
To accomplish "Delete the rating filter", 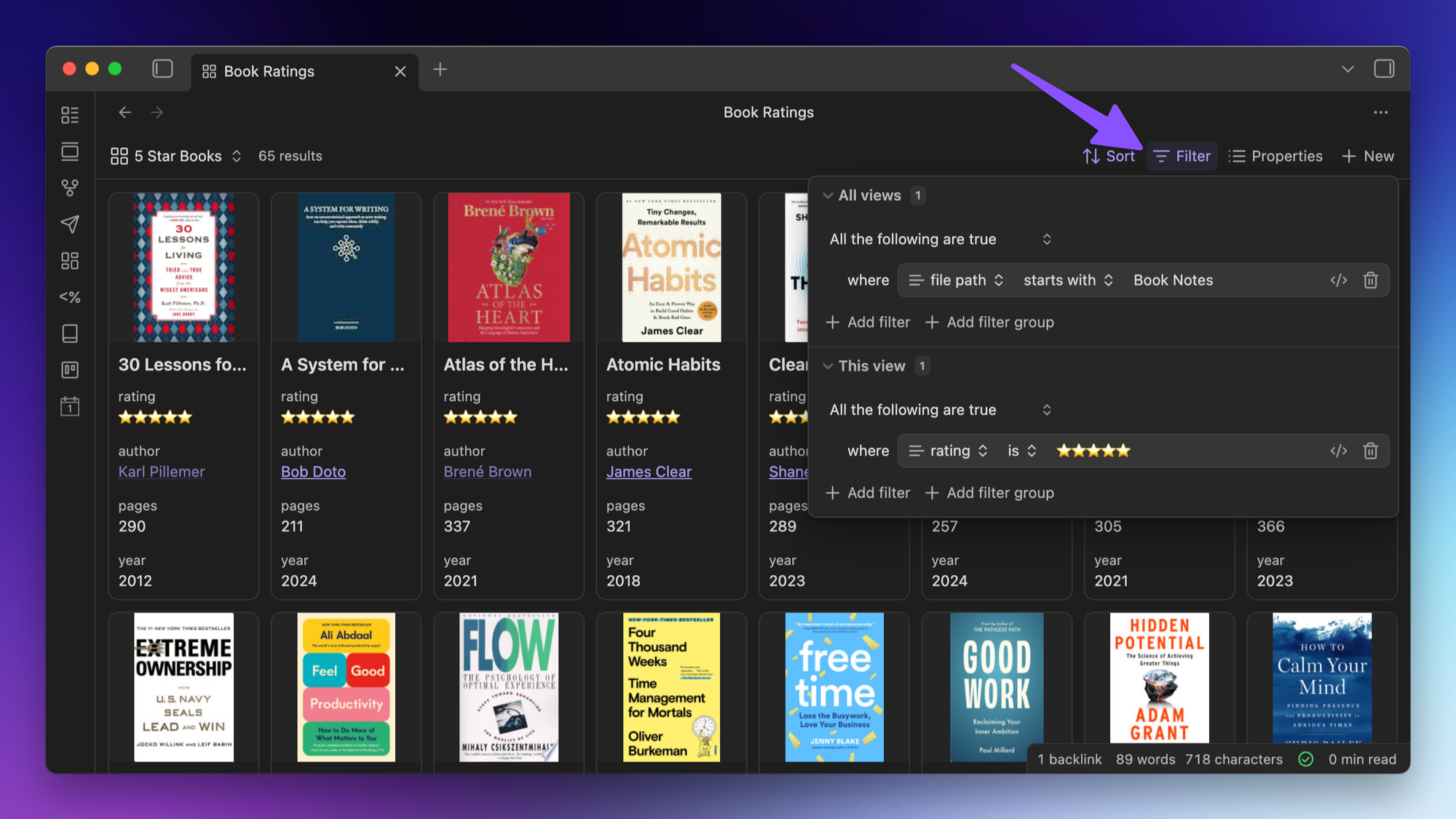I will (1370, 451).
